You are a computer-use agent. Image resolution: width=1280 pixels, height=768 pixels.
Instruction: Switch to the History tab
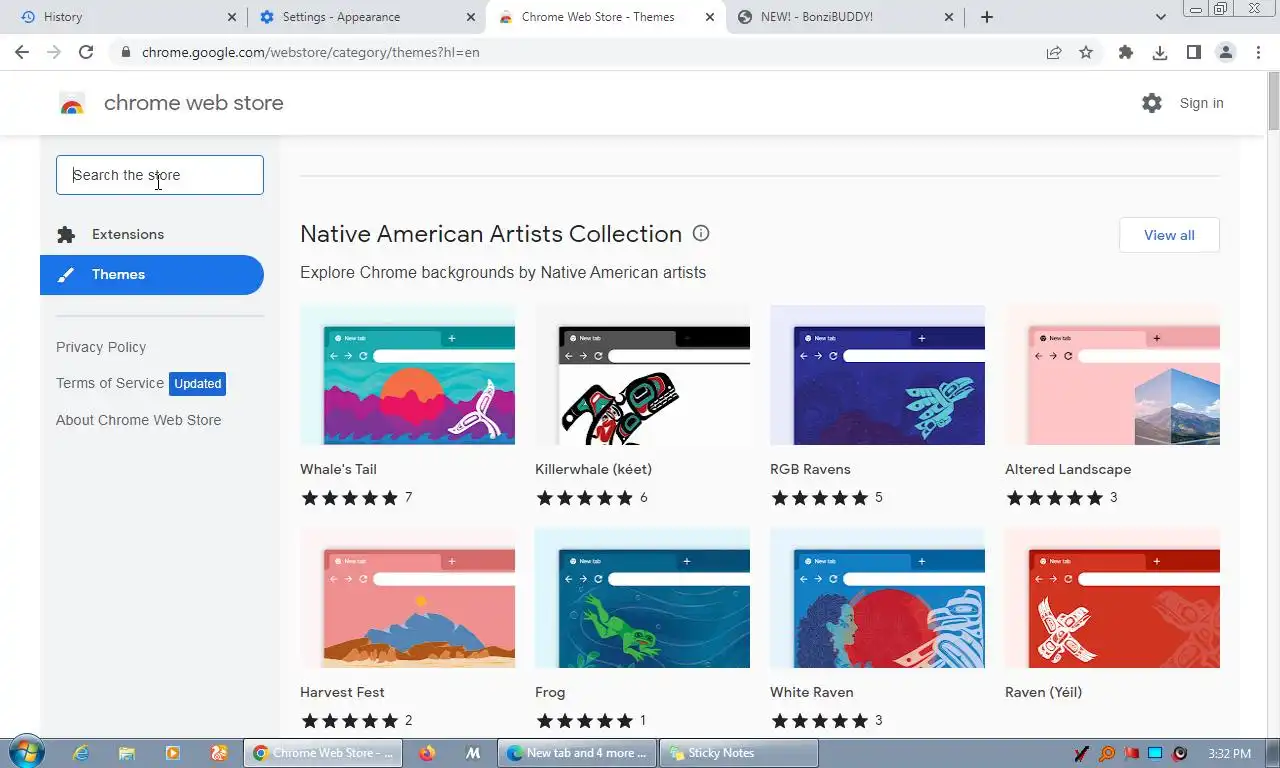click(126, 17)
